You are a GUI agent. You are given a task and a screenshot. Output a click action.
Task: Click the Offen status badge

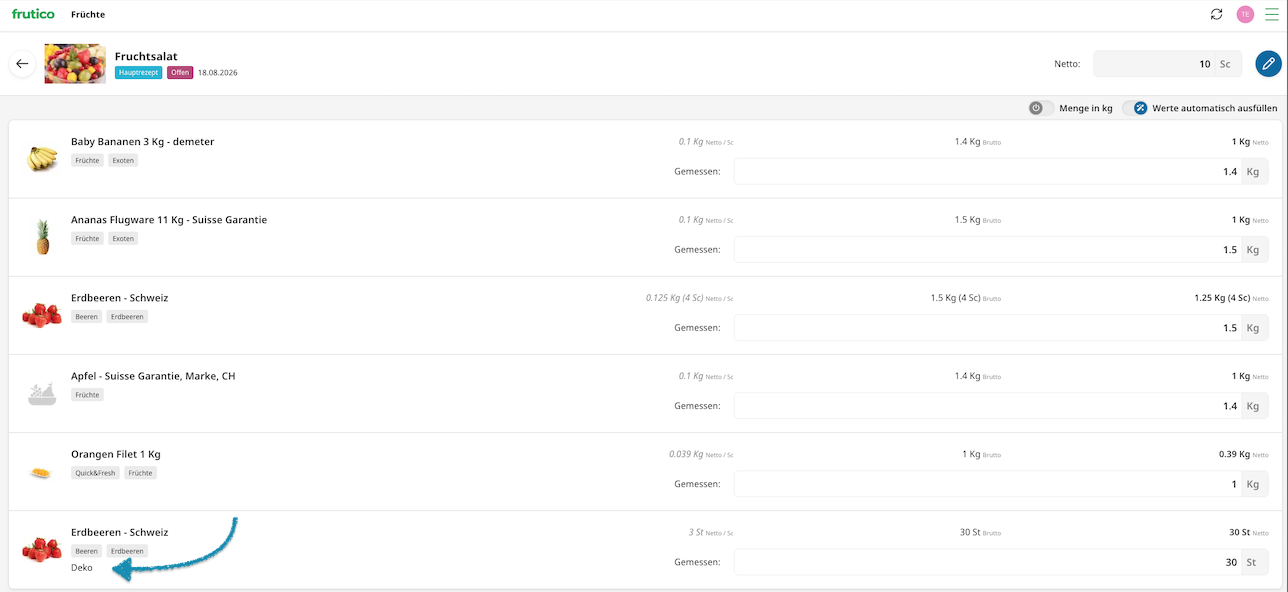pyautogui.click(x=180, y=73)
